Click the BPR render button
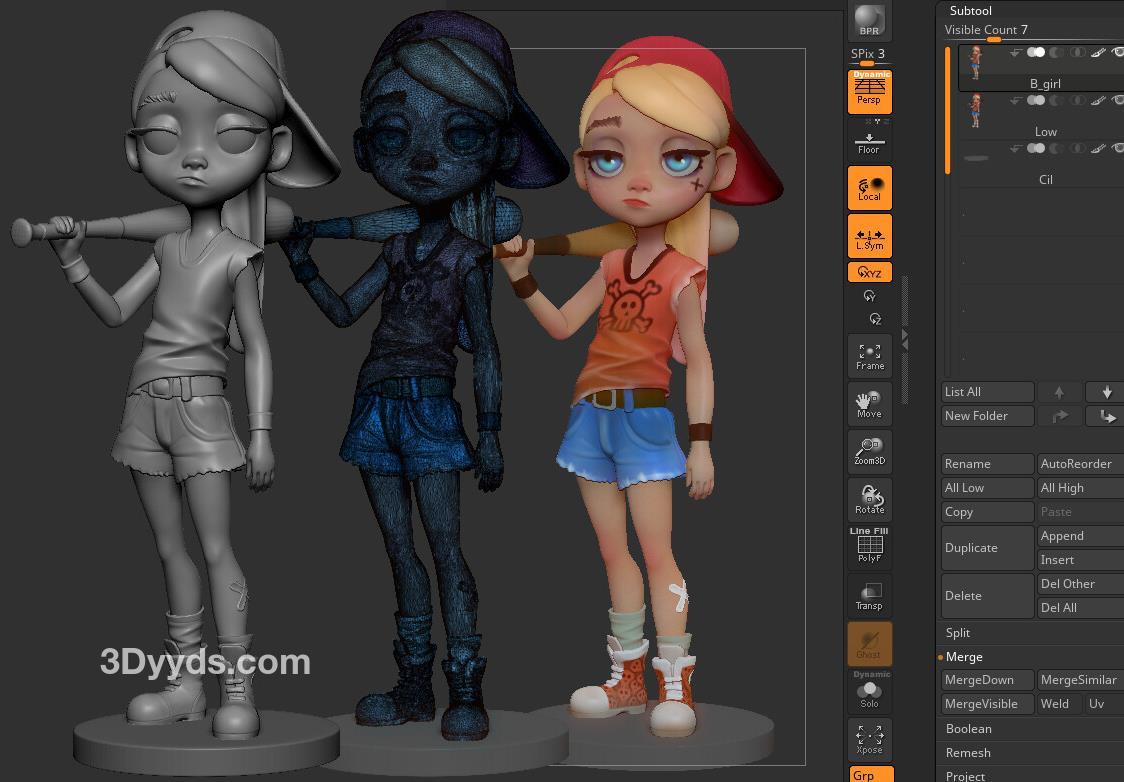This screenshot has height=782, width=1124. pos(869,20)
